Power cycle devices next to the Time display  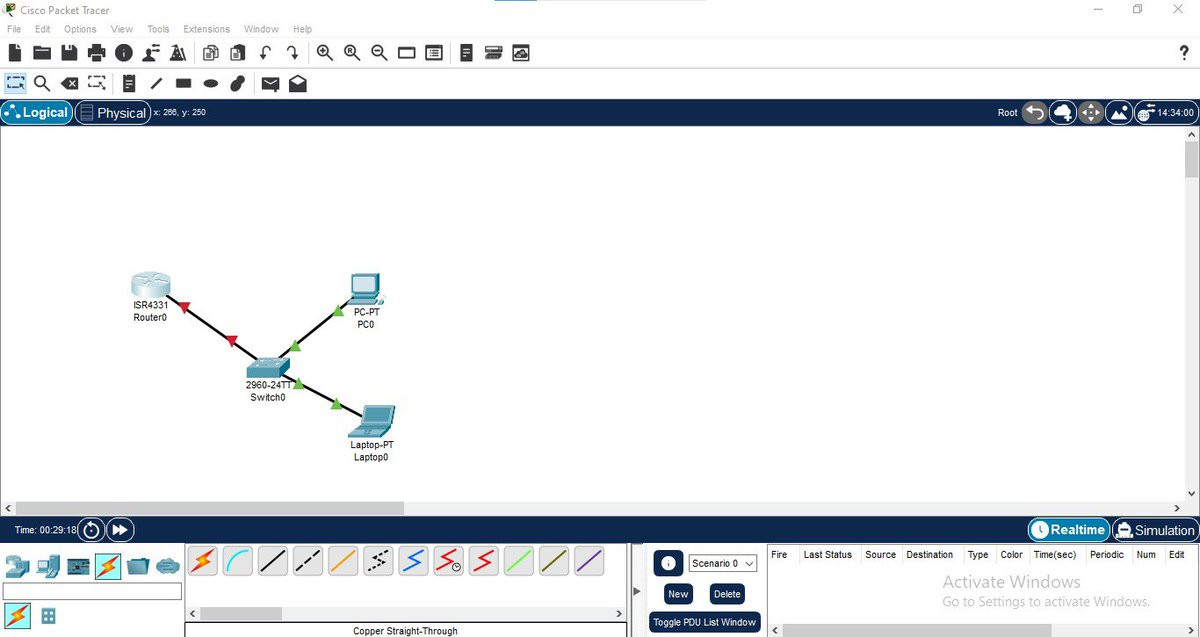tap(91, 530)
